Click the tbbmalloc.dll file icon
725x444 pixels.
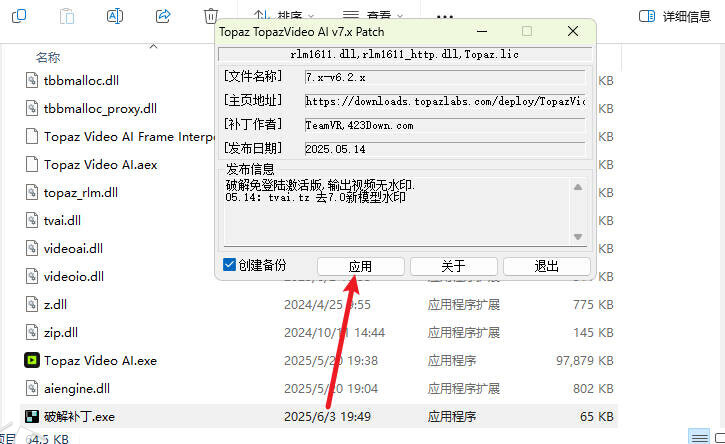tap(33, 80)
